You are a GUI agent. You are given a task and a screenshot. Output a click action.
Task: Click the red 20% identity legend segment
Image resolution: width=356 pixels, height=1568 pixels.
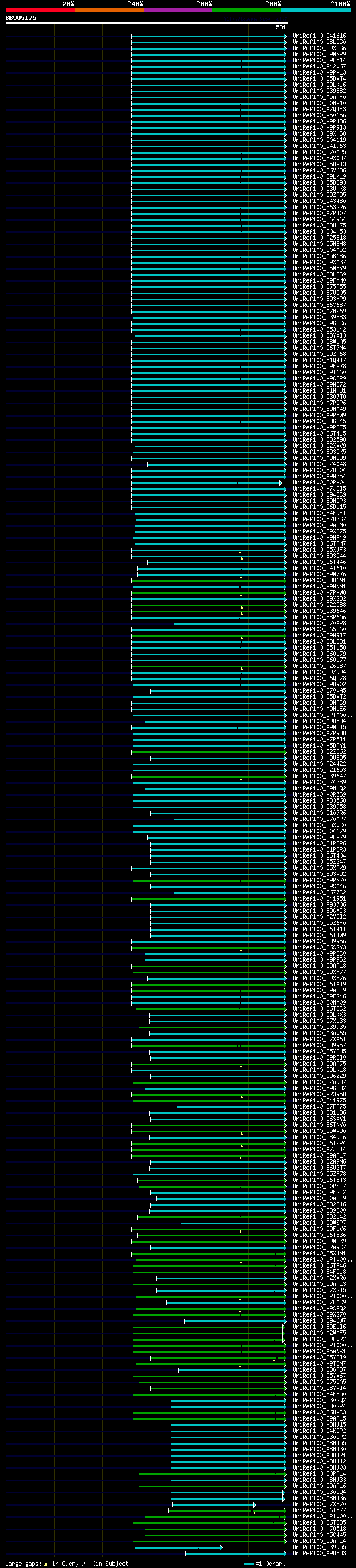pos(39,10)
